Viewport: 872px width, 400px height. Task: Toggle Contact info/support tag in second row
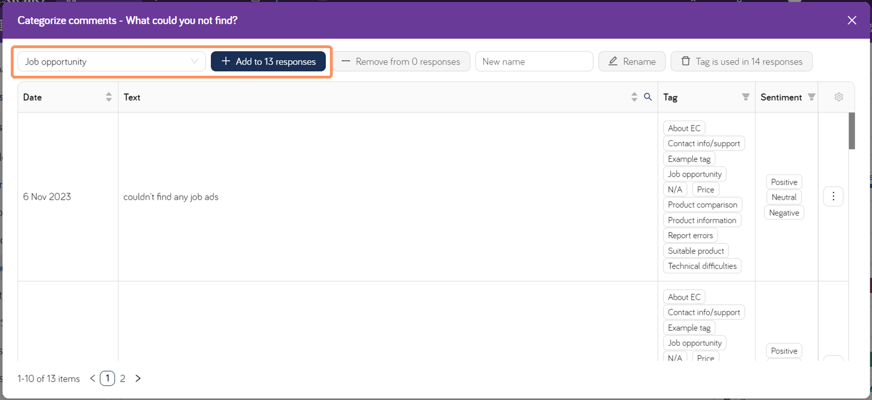[703, 313]
